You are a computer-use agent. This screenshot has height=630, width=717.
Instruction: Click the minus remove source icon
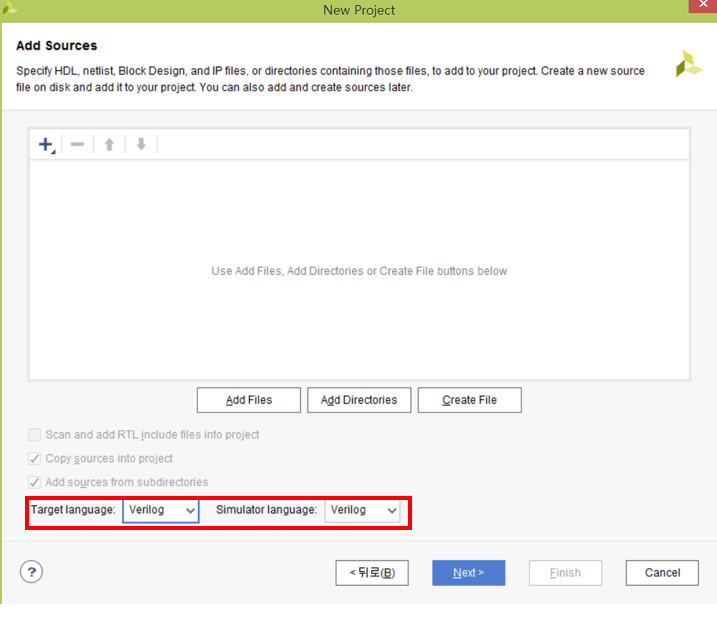tap(77, 144)
